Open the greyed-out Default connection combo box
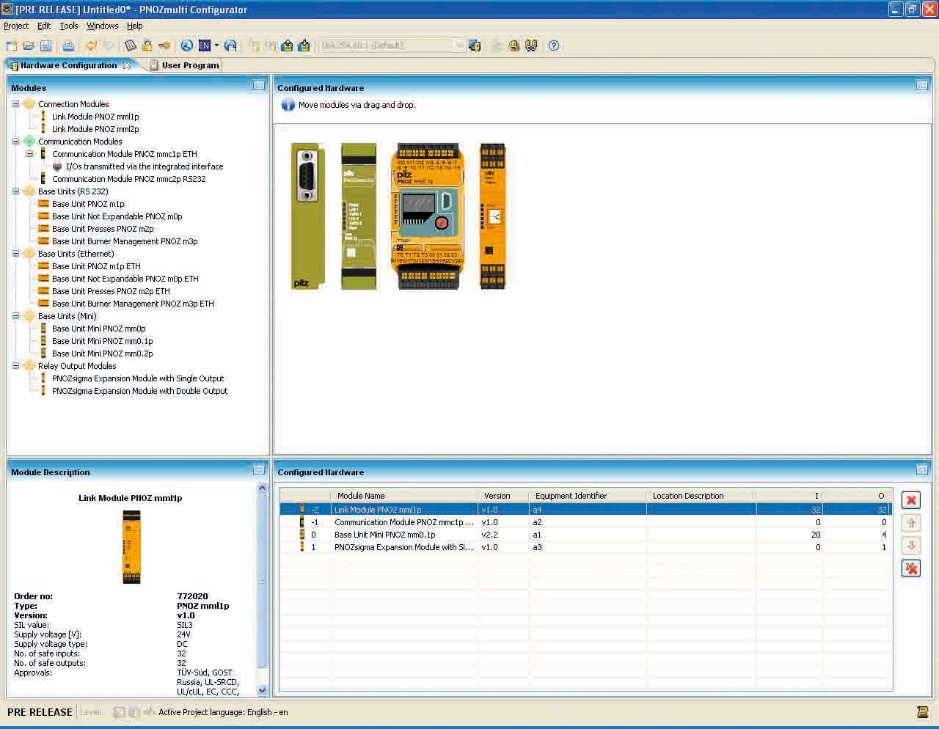Screen dimensions: 939x729 click(392, 46)
